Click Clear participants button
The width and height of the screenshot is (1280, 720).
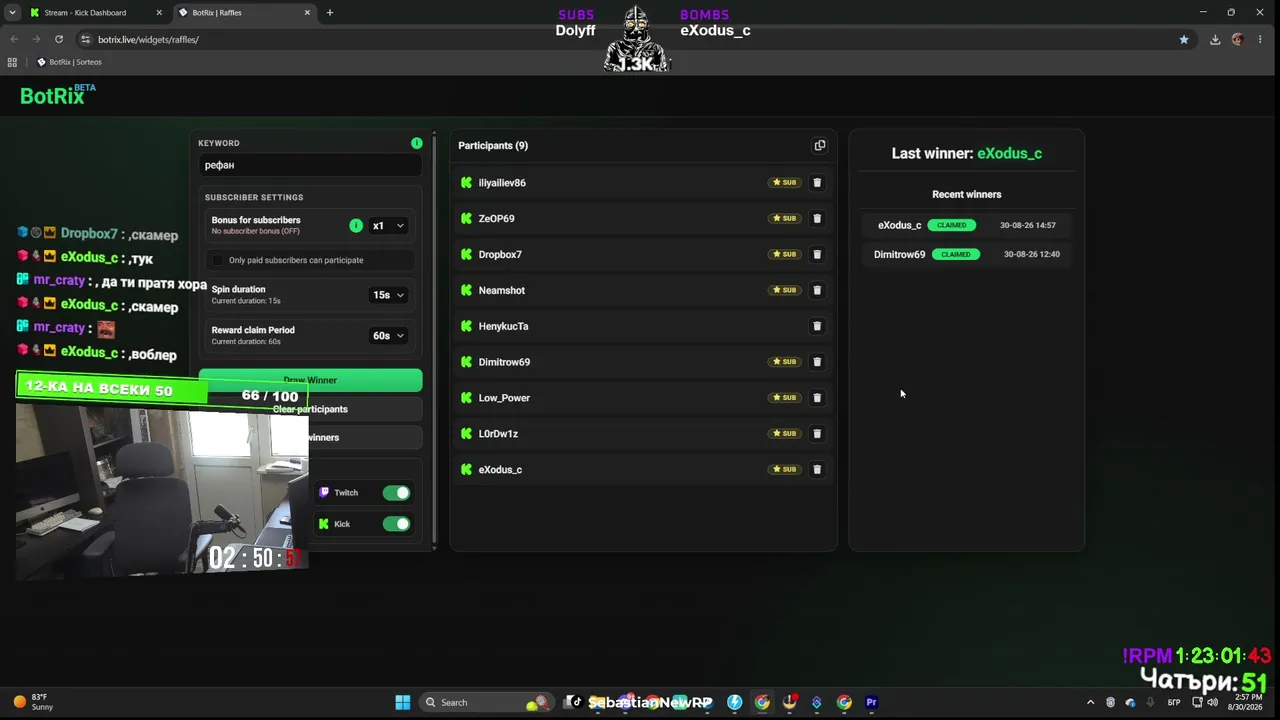pos(310,409)
